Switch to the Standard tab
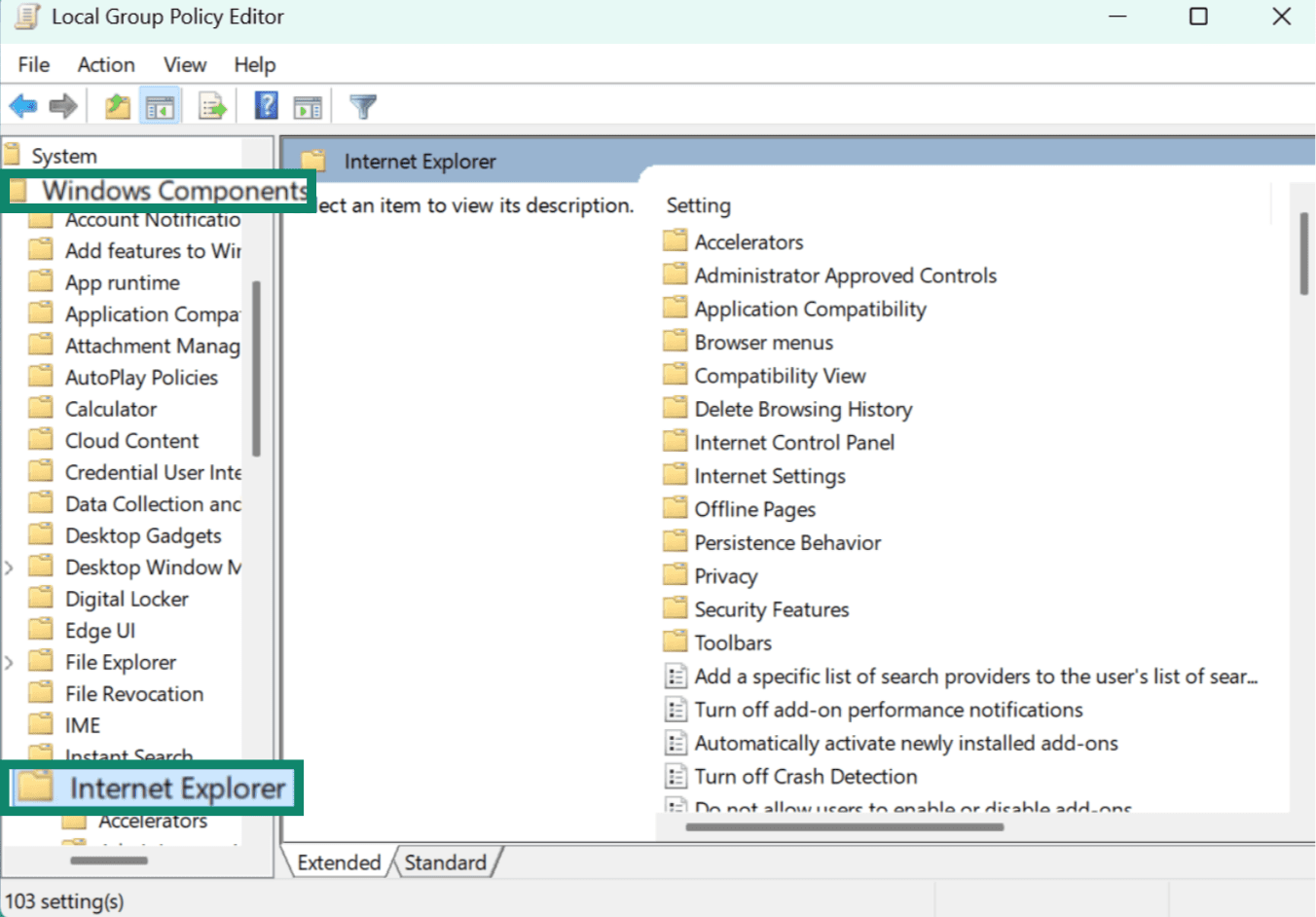1316x917 pixels. [446, 862]
